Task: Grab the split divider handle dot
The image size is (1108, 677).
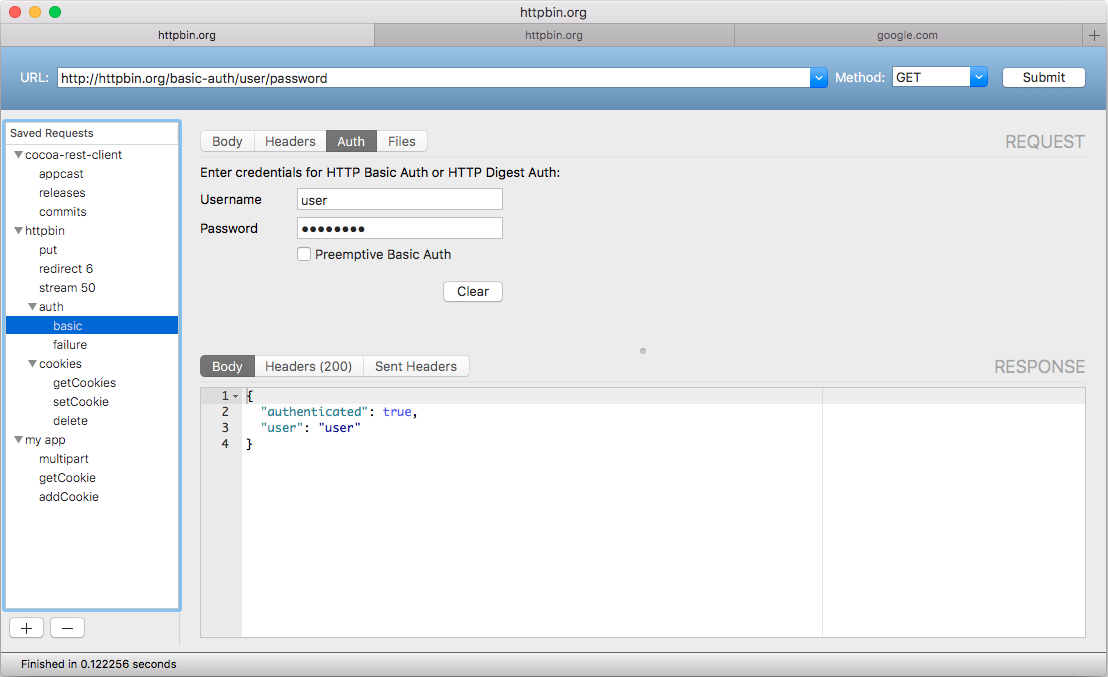Action: tap(643, 351)
